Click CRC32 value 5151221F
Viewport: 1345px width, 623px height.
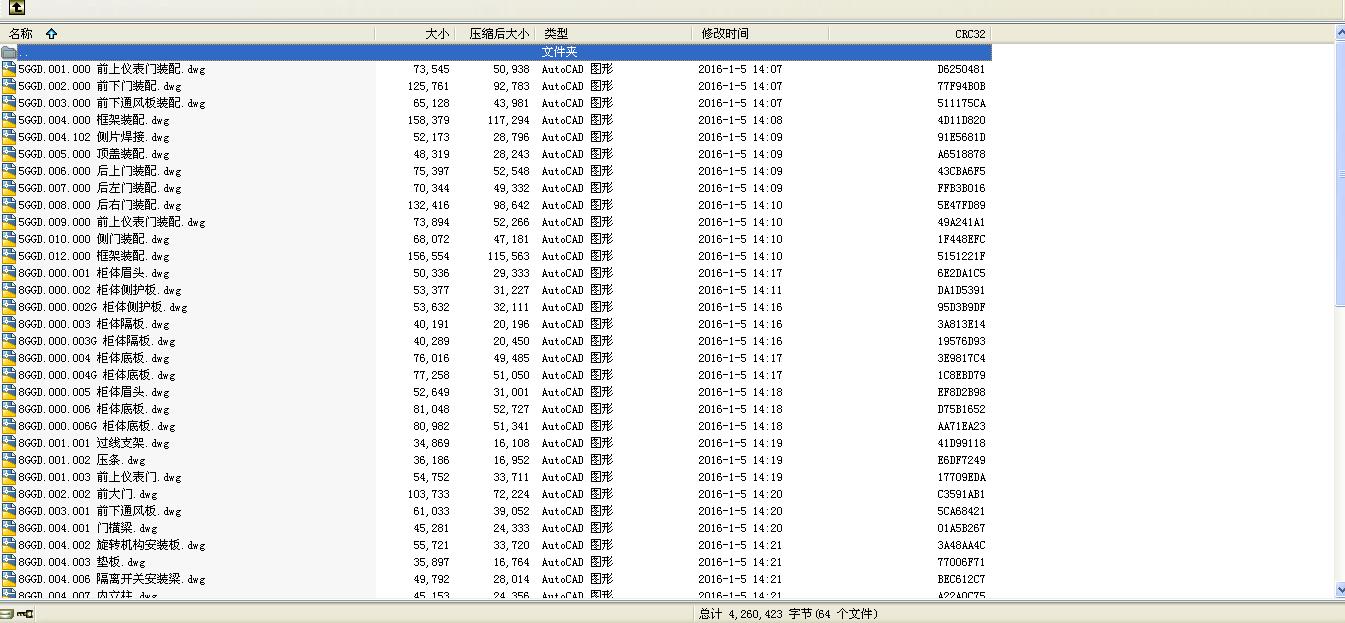(x=961, y=256)
